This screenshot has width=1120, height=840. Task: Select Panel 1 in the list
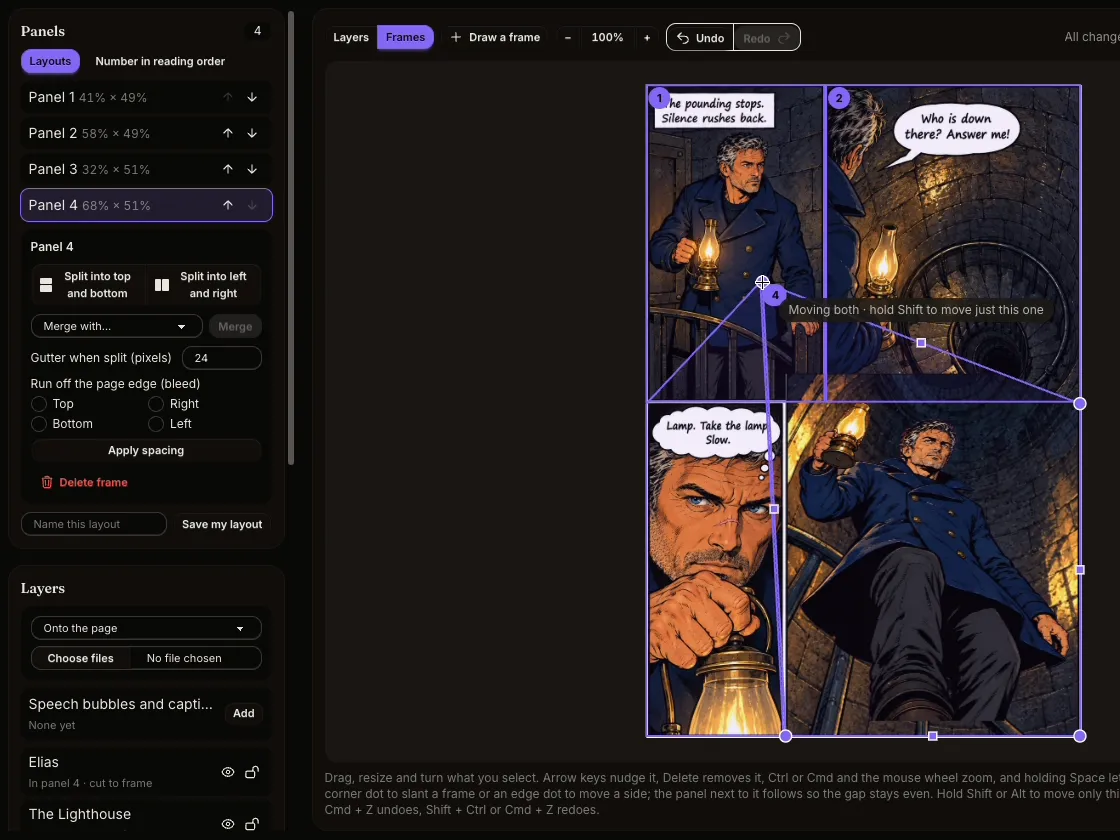click(x=146, y=97)
